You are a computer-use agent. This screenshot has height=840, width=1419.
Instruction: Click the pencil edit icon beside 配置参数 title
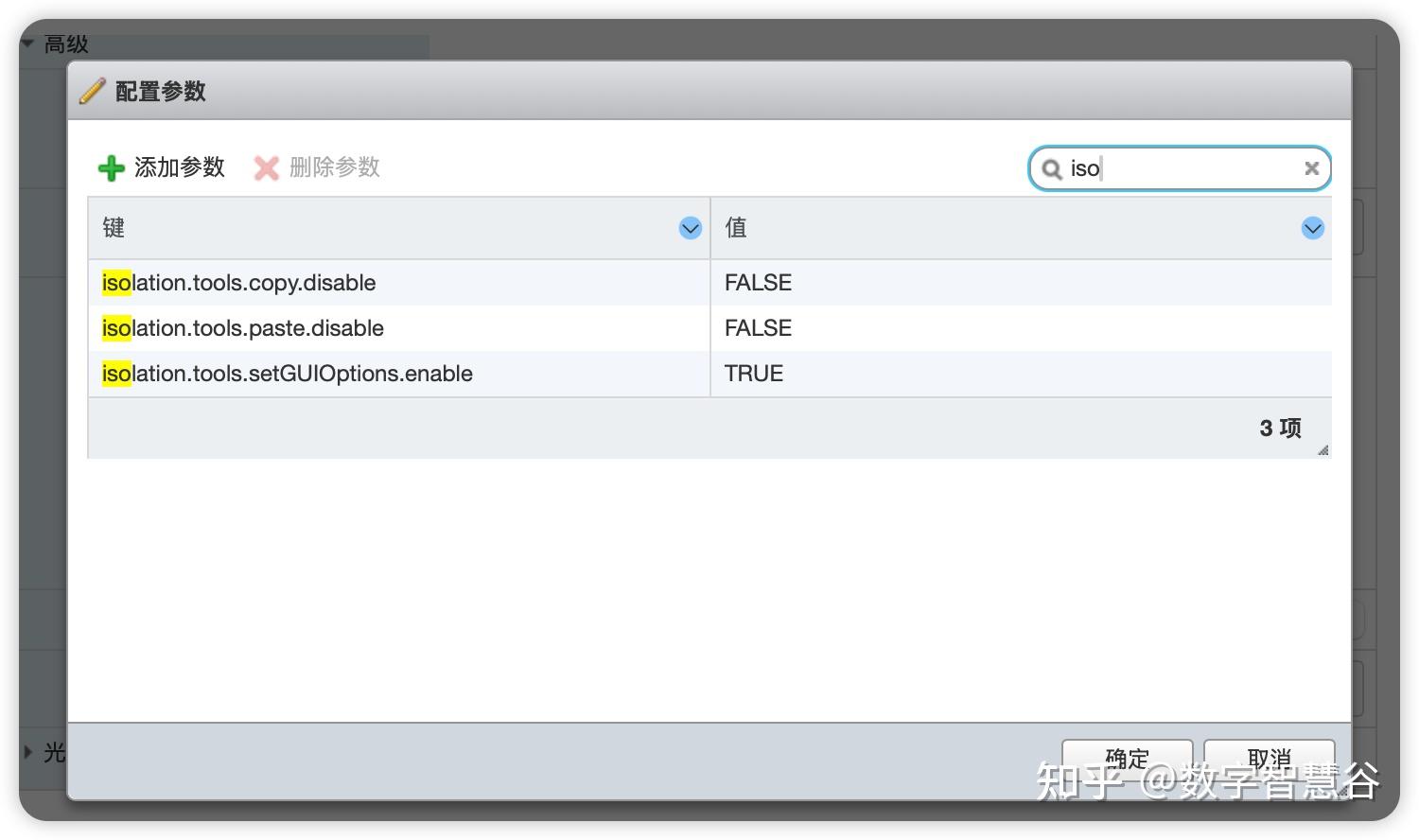coord(92,91)
